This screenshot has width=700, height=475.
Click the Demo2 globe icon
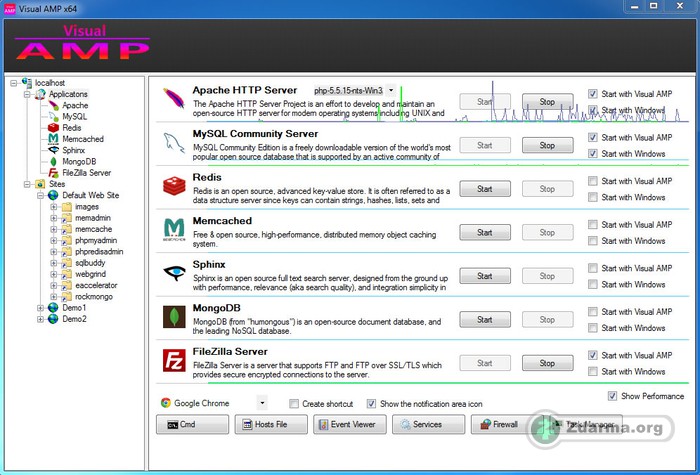(x=53, y=319)
